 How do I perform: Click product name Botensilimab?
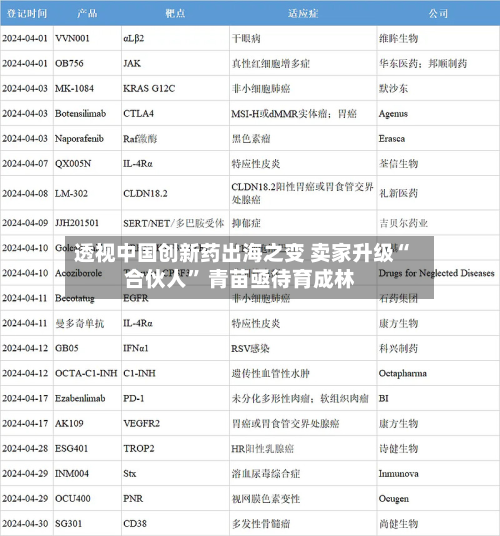[x=80, y=113]
